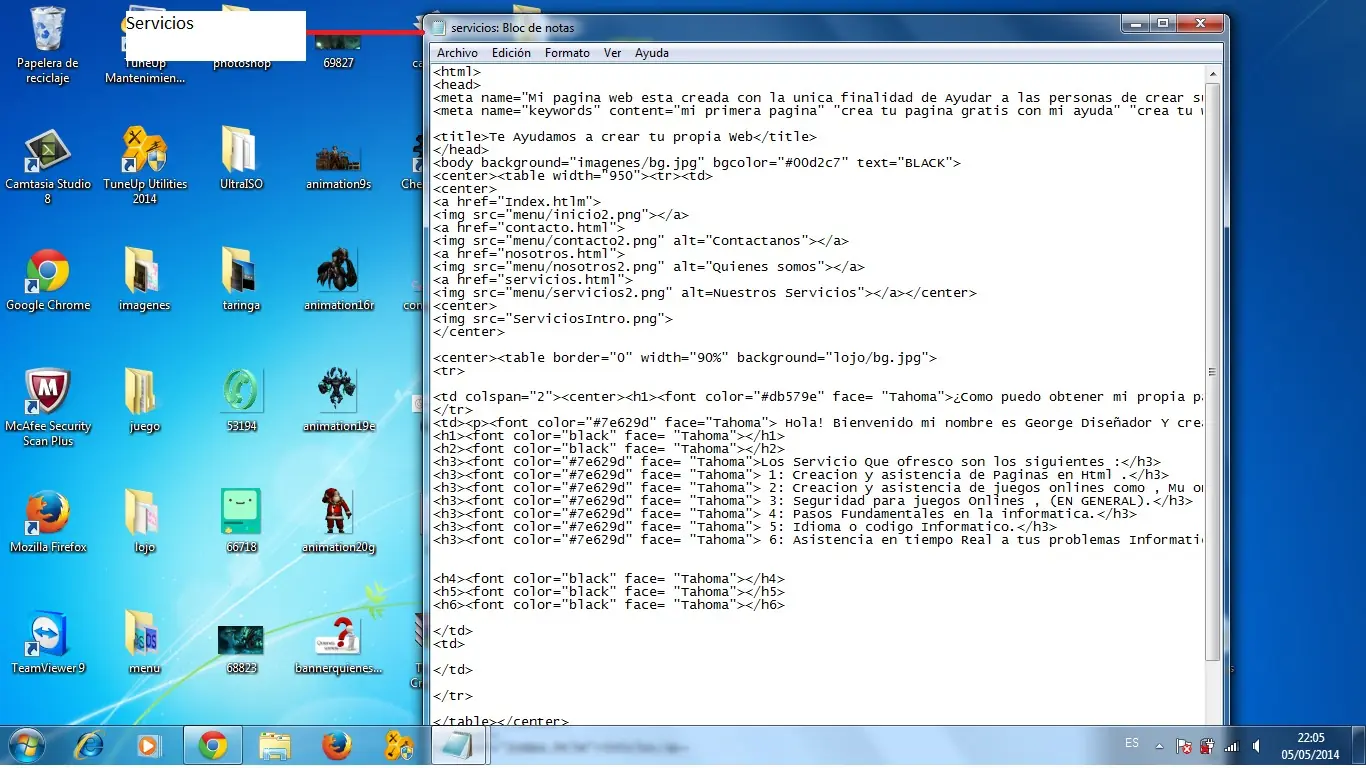The image size is (1366, 768).
Task: Select the taringa folder on desktop
Action: pyautogui.click(x=241, y=281)
